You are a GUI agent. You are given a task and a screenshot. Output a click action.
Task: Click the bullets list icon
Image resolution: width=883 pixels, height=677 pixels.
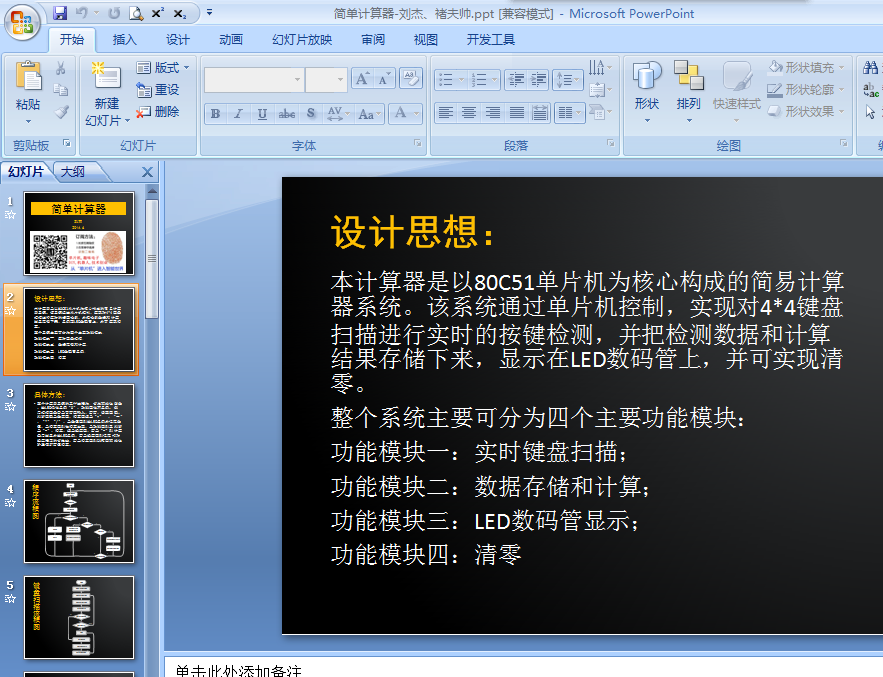[x=446, y=79]
